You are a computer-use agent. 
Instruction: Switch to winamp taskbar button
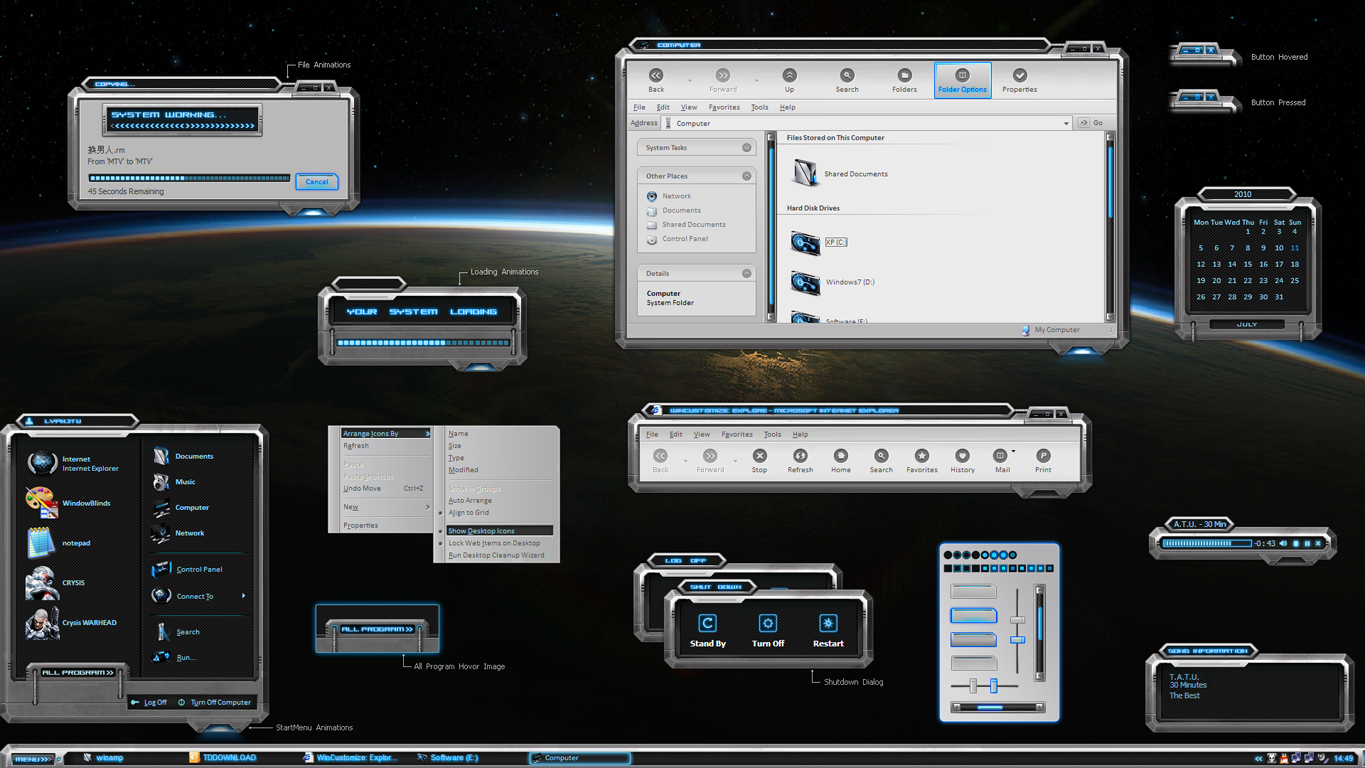pos(104,758)
